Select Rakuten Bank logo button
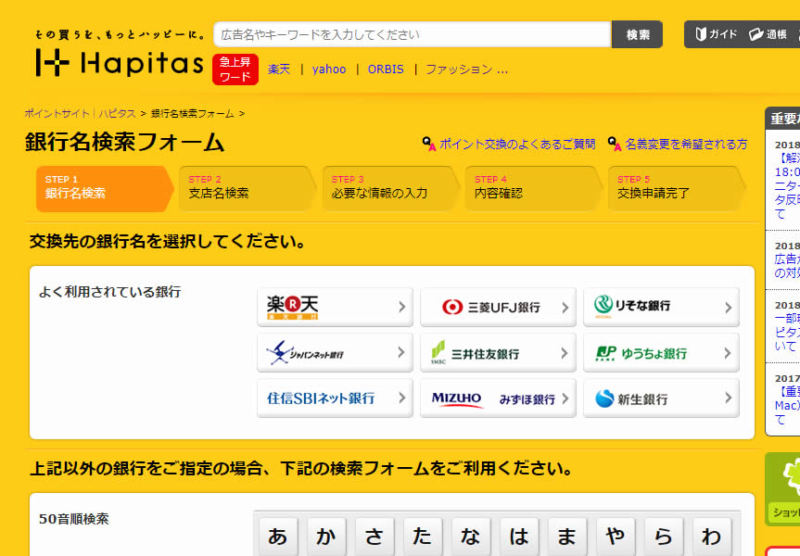This screenshot has height=556, width=800. point(334,307)
